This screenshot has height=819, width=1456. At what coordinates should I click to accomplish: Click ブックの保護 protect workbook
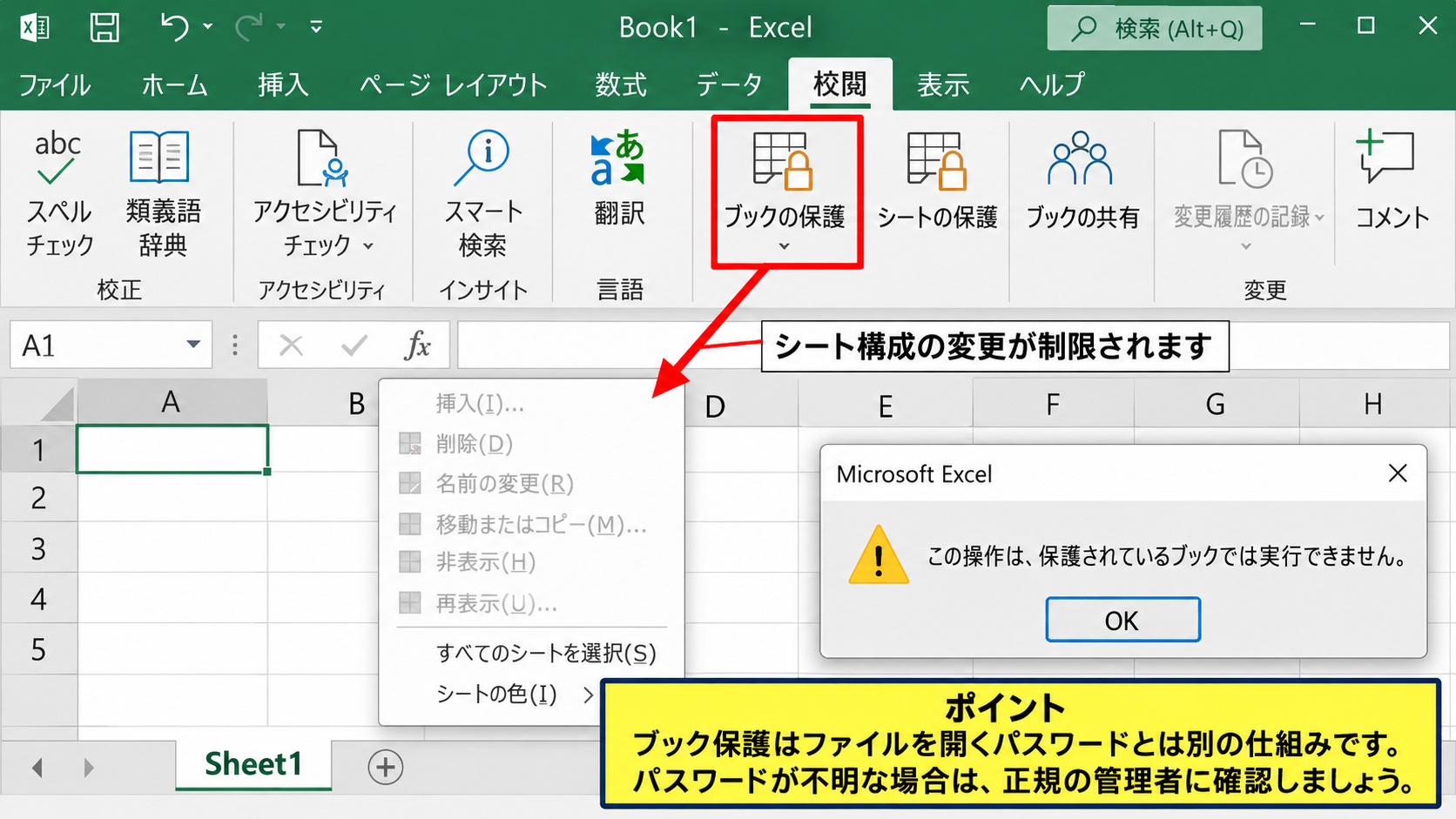pyautogui.click(x=785, y=191)
